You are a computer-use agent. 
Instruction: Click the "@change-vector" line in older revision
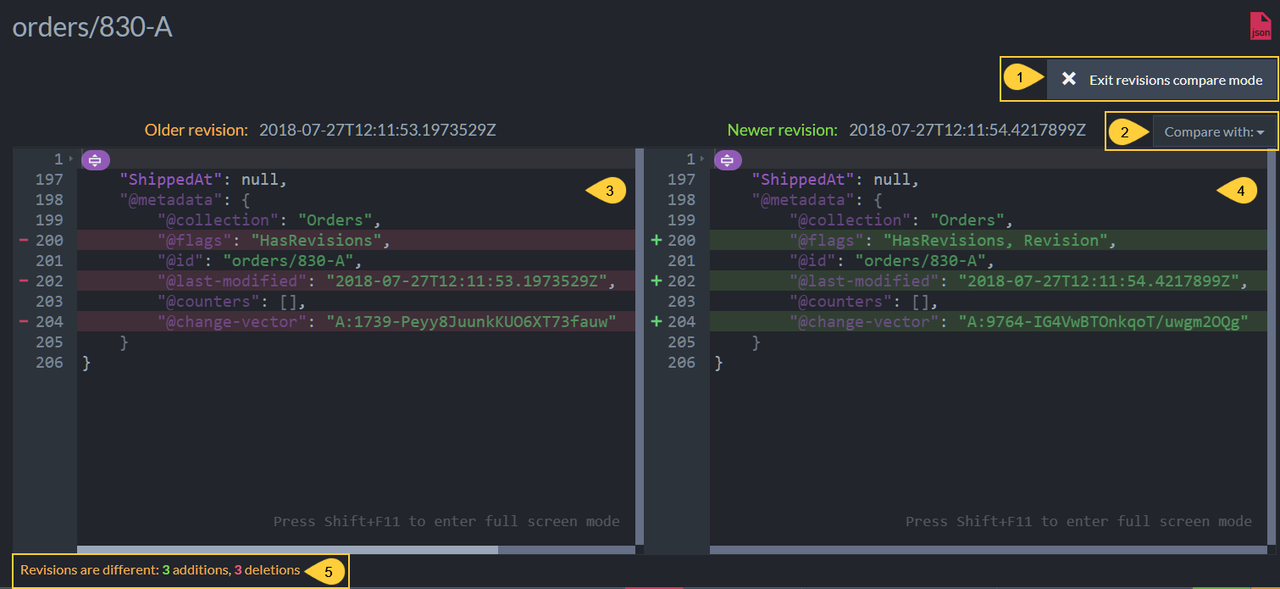coord(356,321)
